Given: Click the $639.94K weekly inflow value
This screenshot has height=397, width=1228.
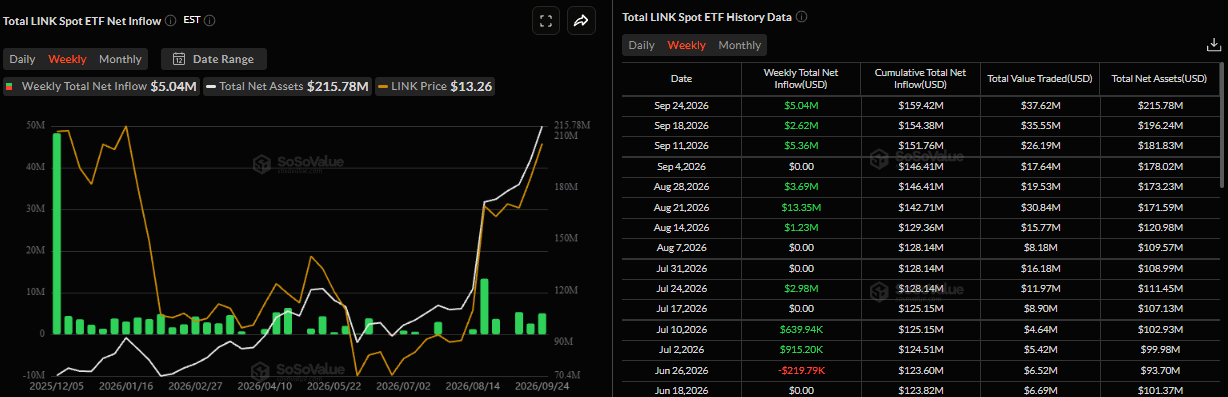Looking at the screenshot, I should (800, 329).
